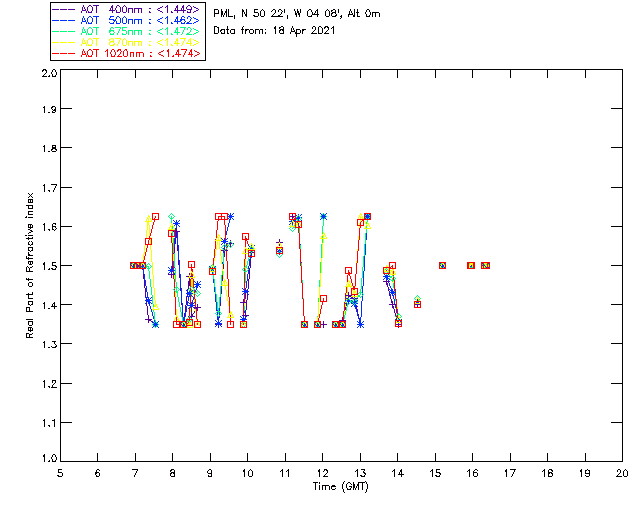Click the y-axis label 1.6
Image resolution: width=640 pixels, height=512 pixels.
pyautogui.click(x=49, y=227)
